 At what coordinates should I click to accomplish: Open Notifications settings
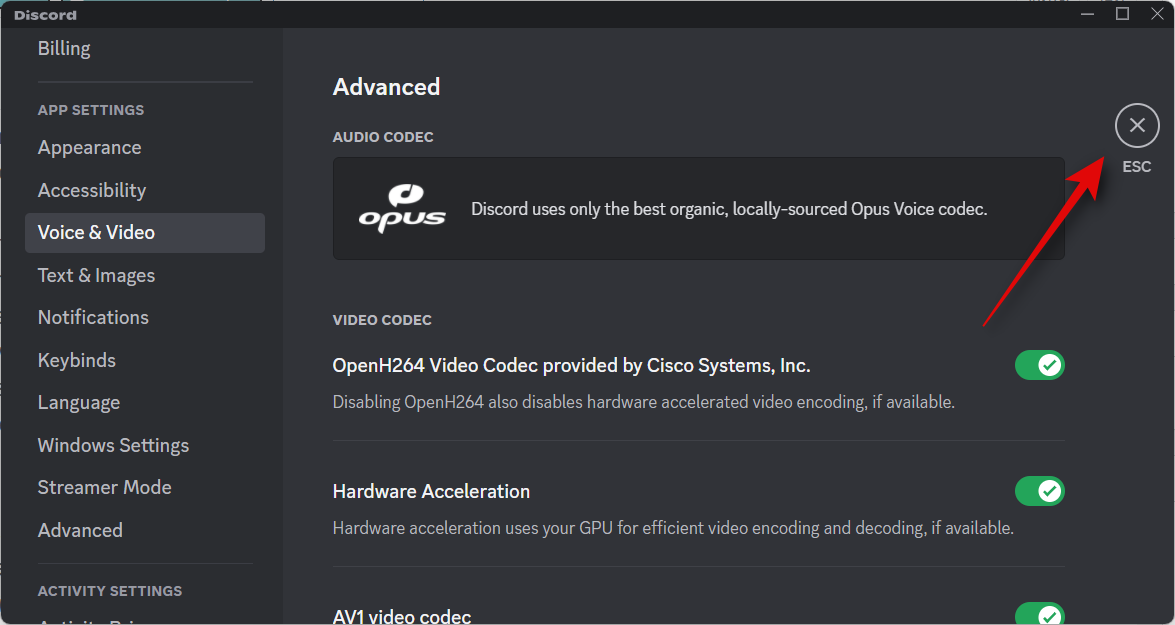coord(93,317)
